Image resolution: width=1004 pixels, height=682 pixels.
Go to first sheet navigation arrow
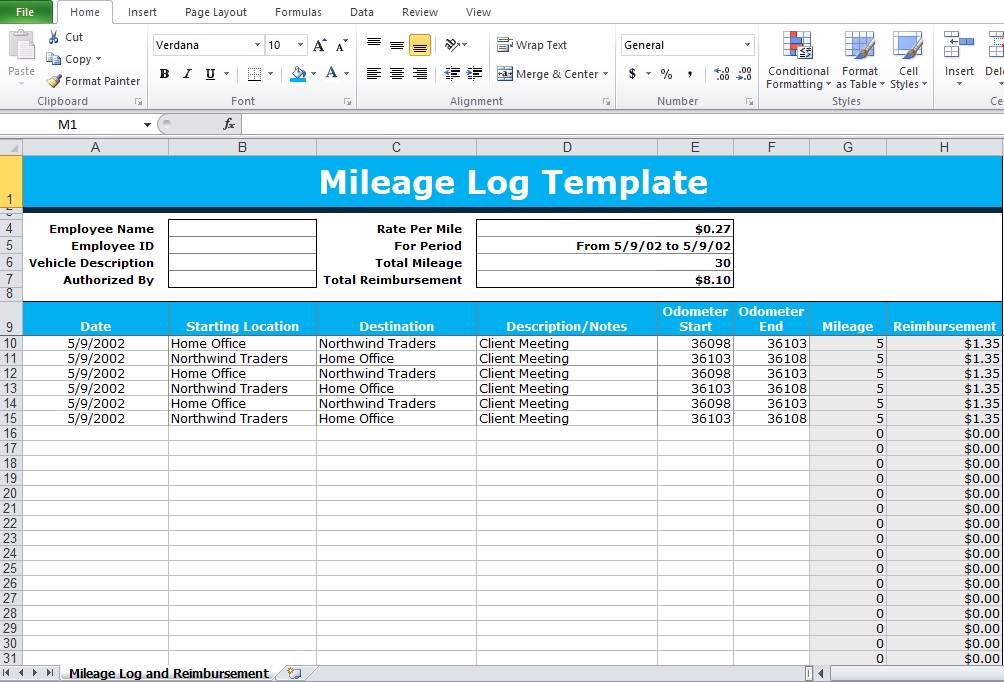pos(6,673)
